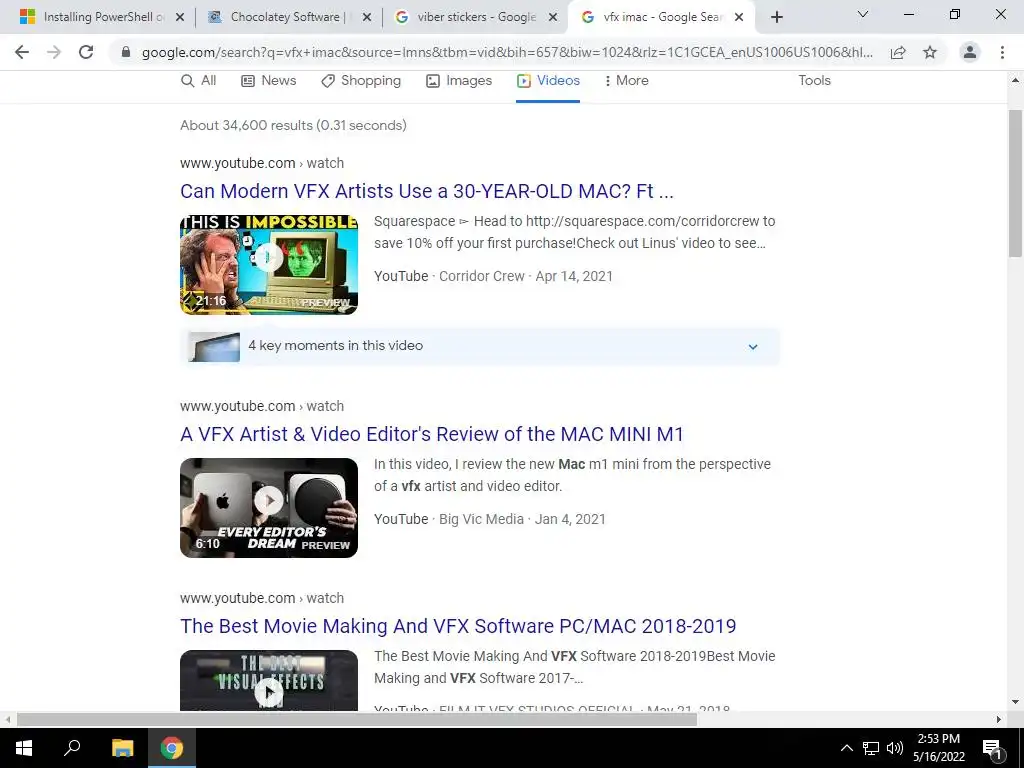Viewport: 1024px width, 768px height.
Task: Click the horizontal scrollbar thumb
Action: [x=357, y=720]
